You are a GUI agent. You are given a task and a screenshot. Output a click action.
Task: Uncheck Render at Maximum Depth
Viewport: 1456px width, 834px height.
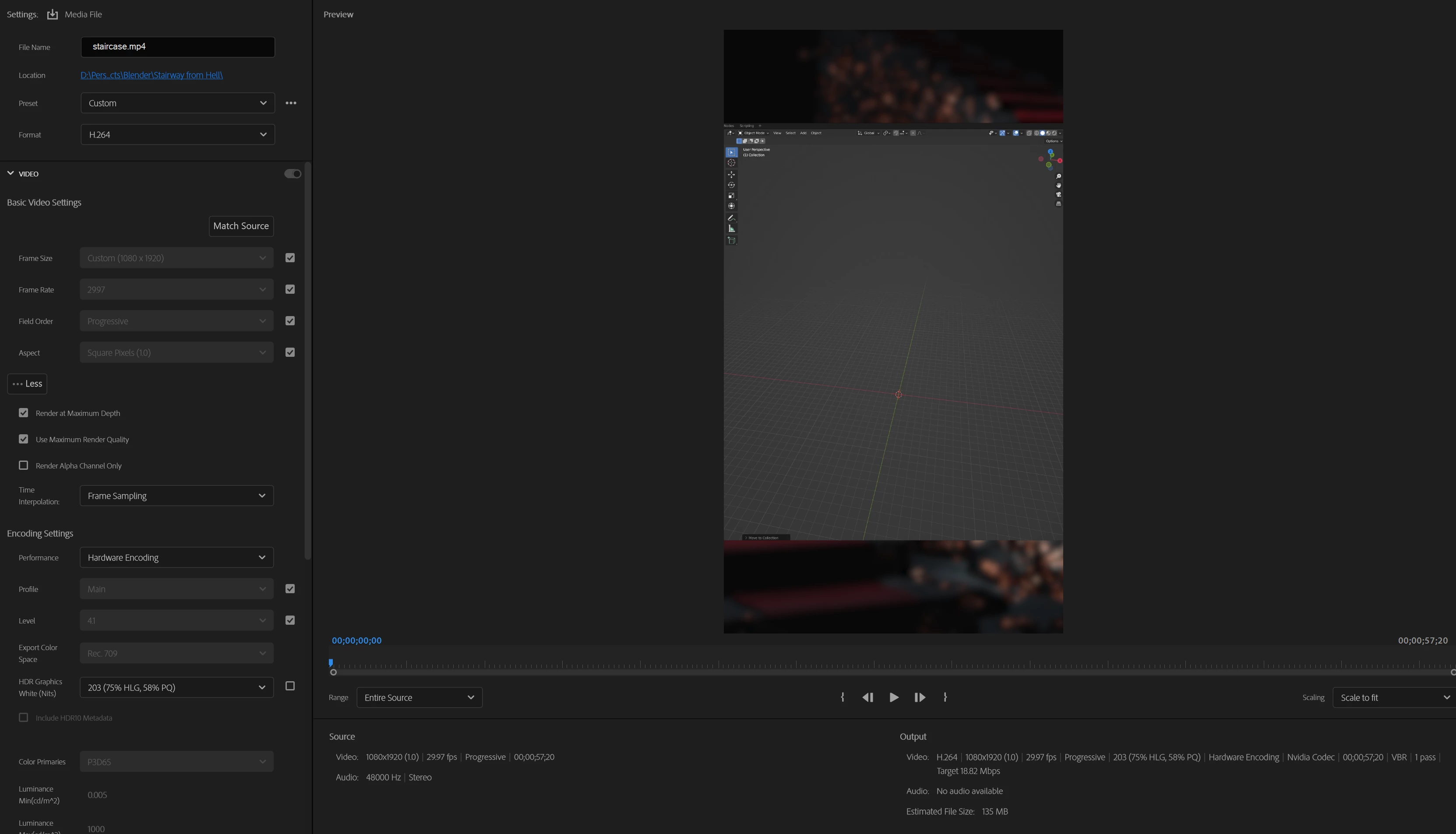pos(24,413)
